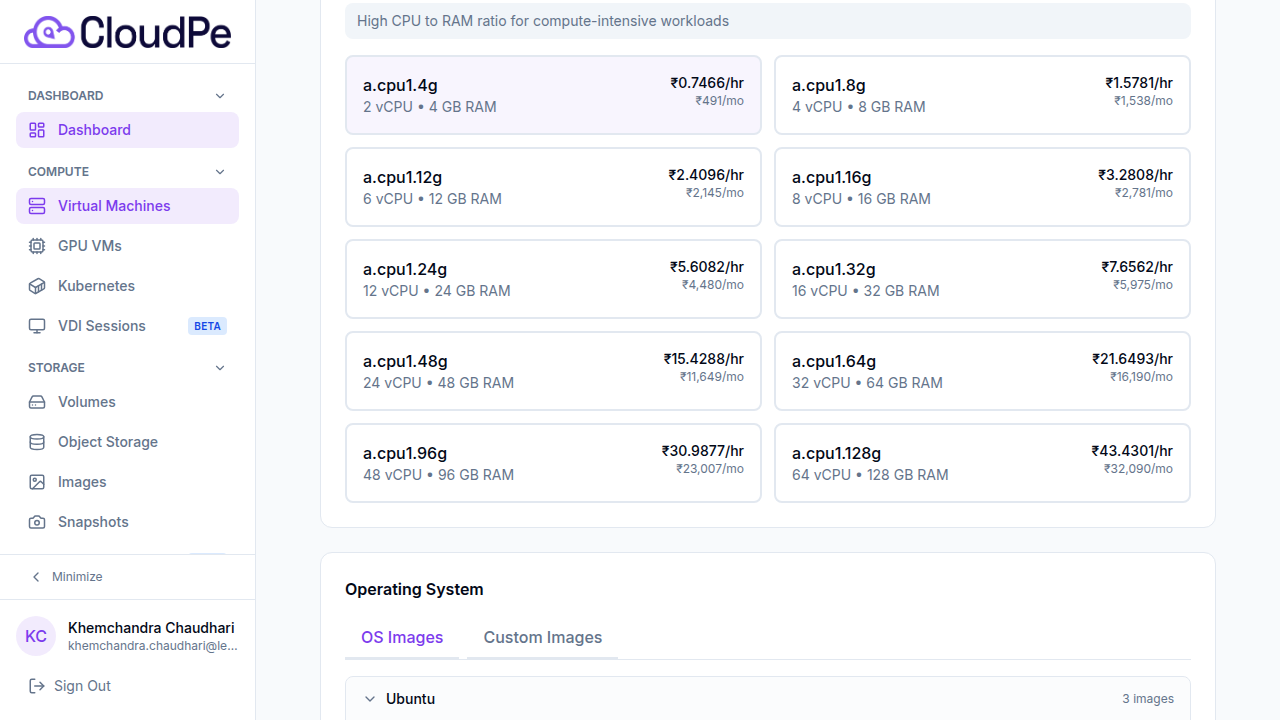Click the Kubernetes cube icon

pyautogui.click(x=37, y=286)
